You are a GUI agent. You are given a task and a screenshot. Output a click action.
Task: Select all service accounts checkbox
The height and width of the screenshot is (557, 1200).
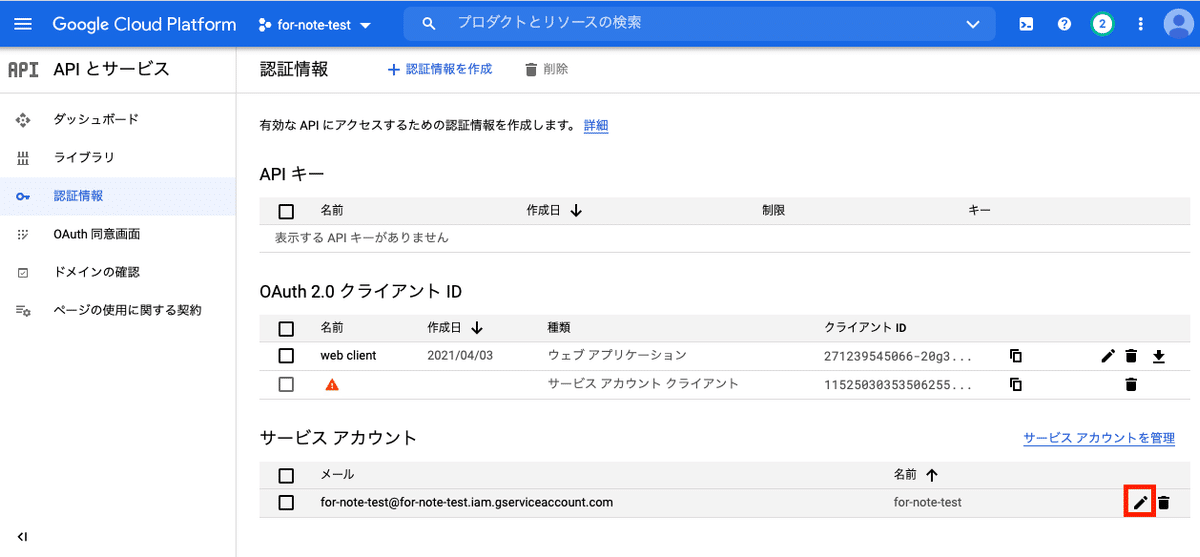[286, 475]
